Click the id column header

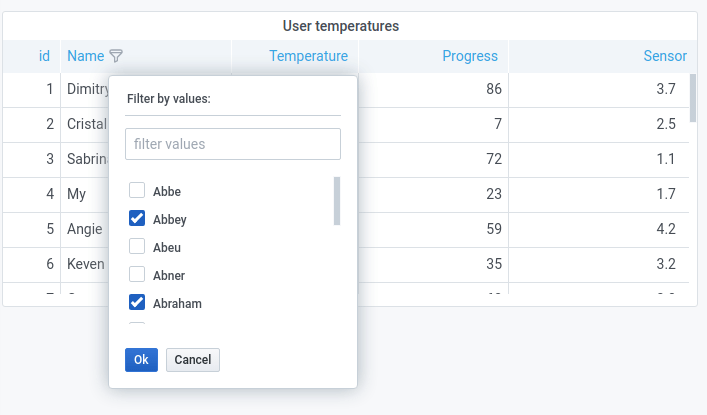tap(44, 56)
